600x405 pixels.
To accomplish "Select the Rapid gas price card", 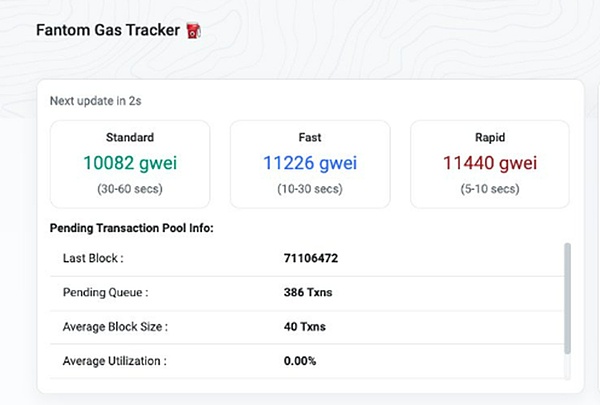I will (x=490, y=163).
